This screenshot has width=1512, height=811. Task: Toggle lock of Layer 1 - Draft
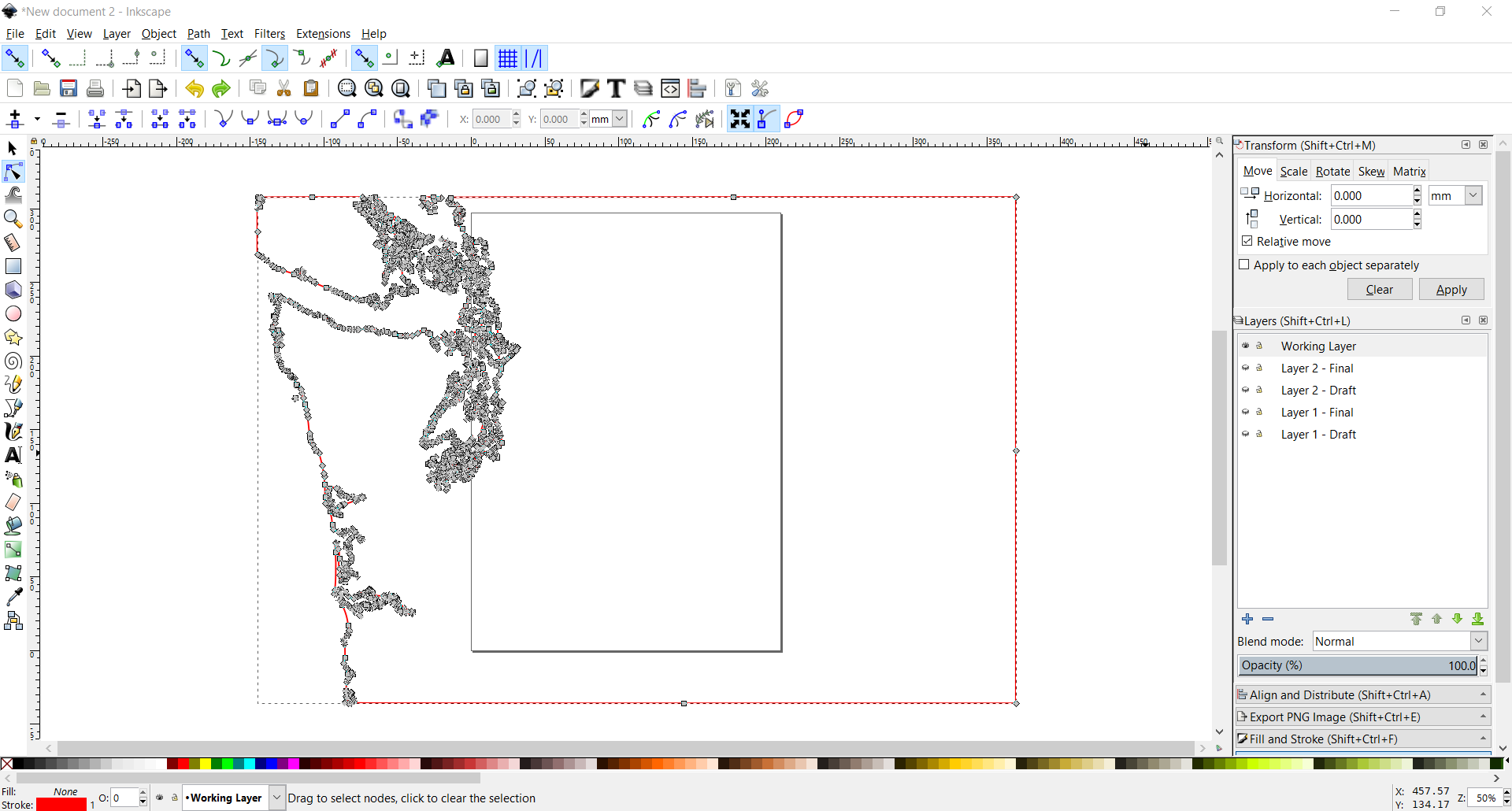click(1259, 434)
